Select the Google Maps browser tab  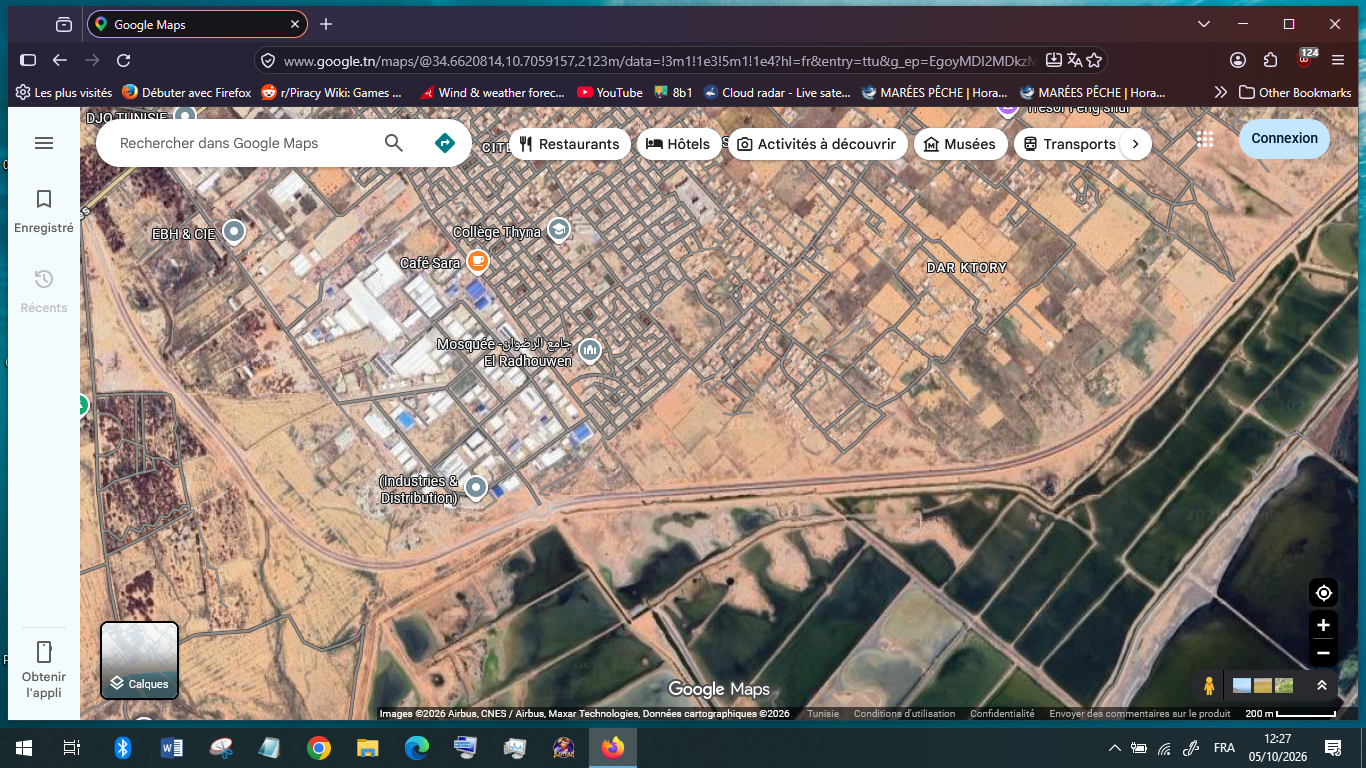tap(197, 24)
